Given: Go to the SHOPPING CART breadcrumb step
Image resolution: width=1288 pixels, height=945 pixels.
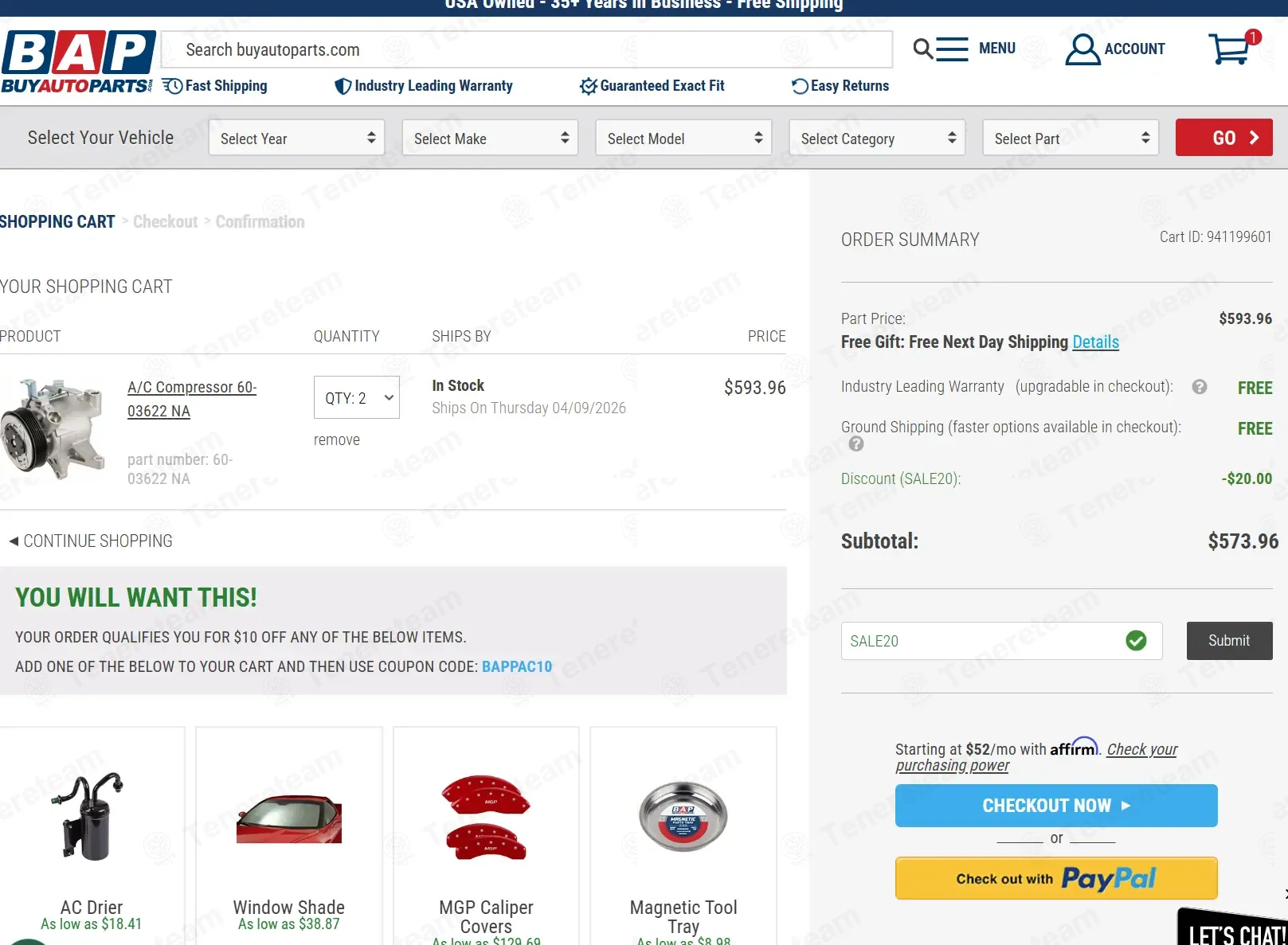Looking at the screenshot, I should (x=57, y=221).
